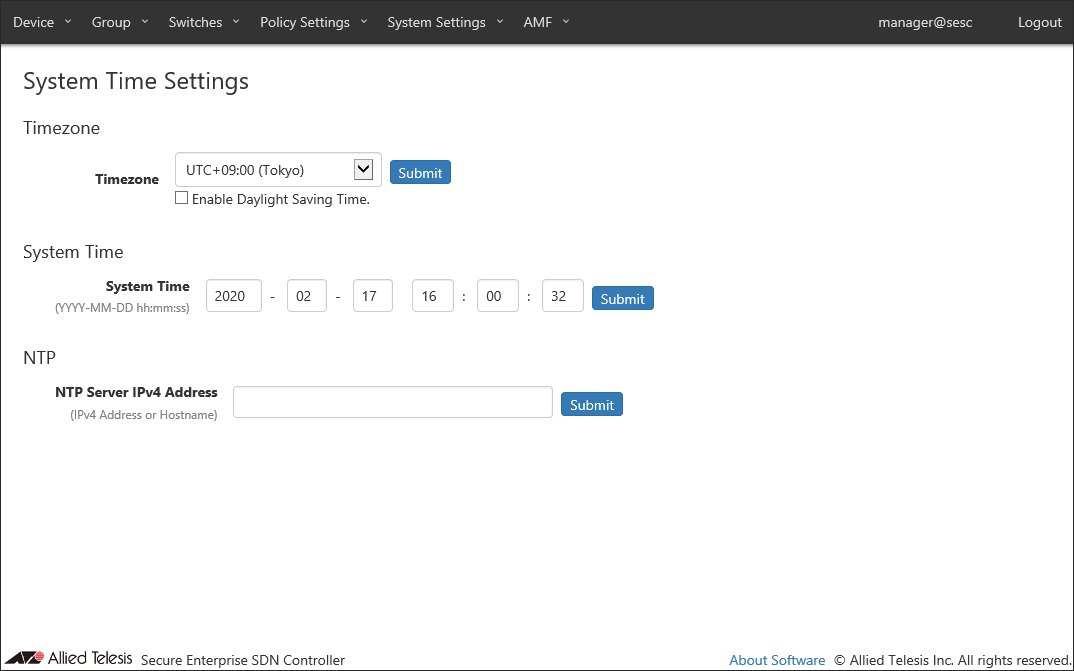The image size is (1074, 671).
Task: Click the manager@sesc account label
Action: (925, 22)
